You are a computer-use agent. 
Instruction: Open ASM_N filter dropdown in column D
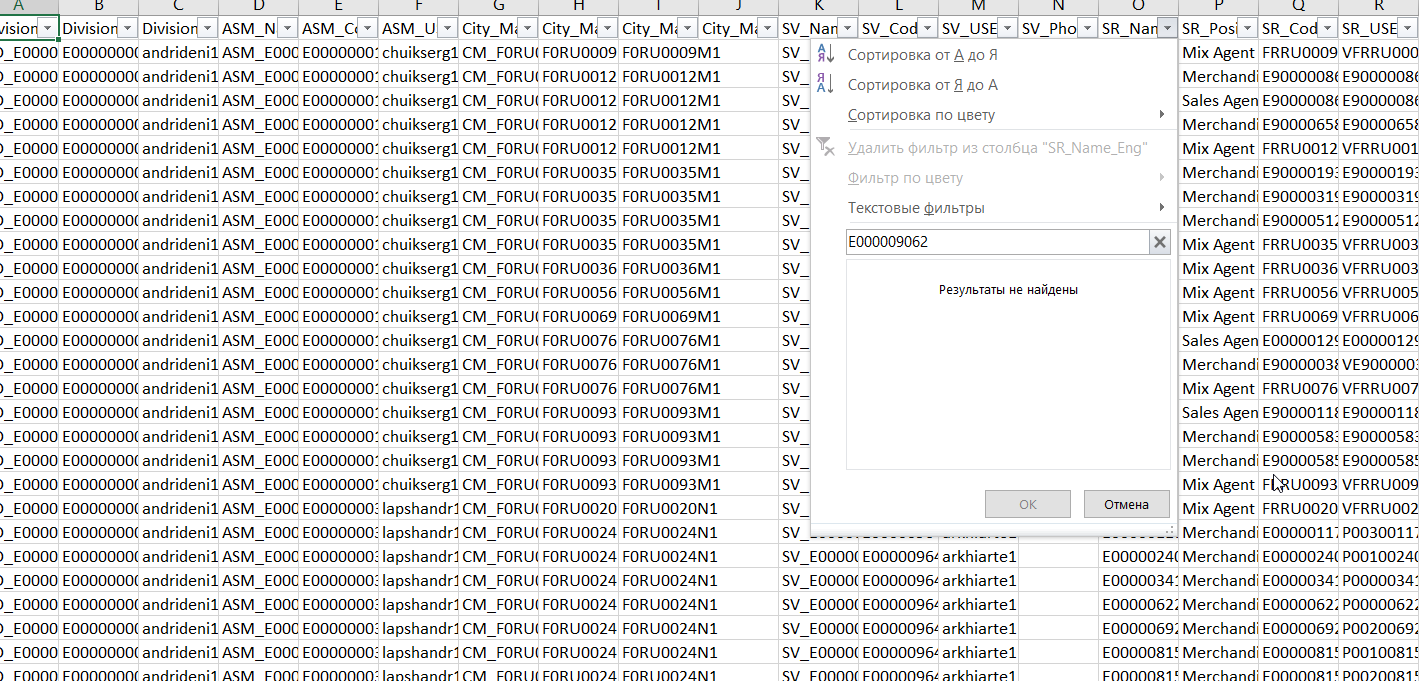(x=287, y=29)
